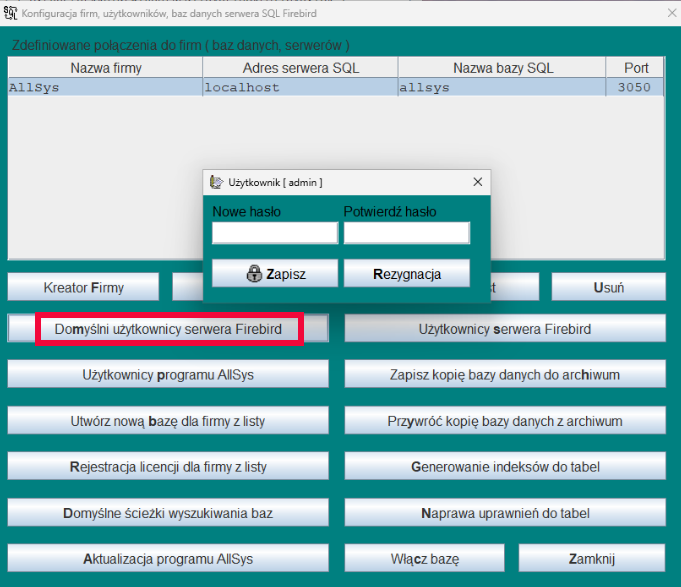Click the Potwierdź hasło input field

[x=407, y=233]
